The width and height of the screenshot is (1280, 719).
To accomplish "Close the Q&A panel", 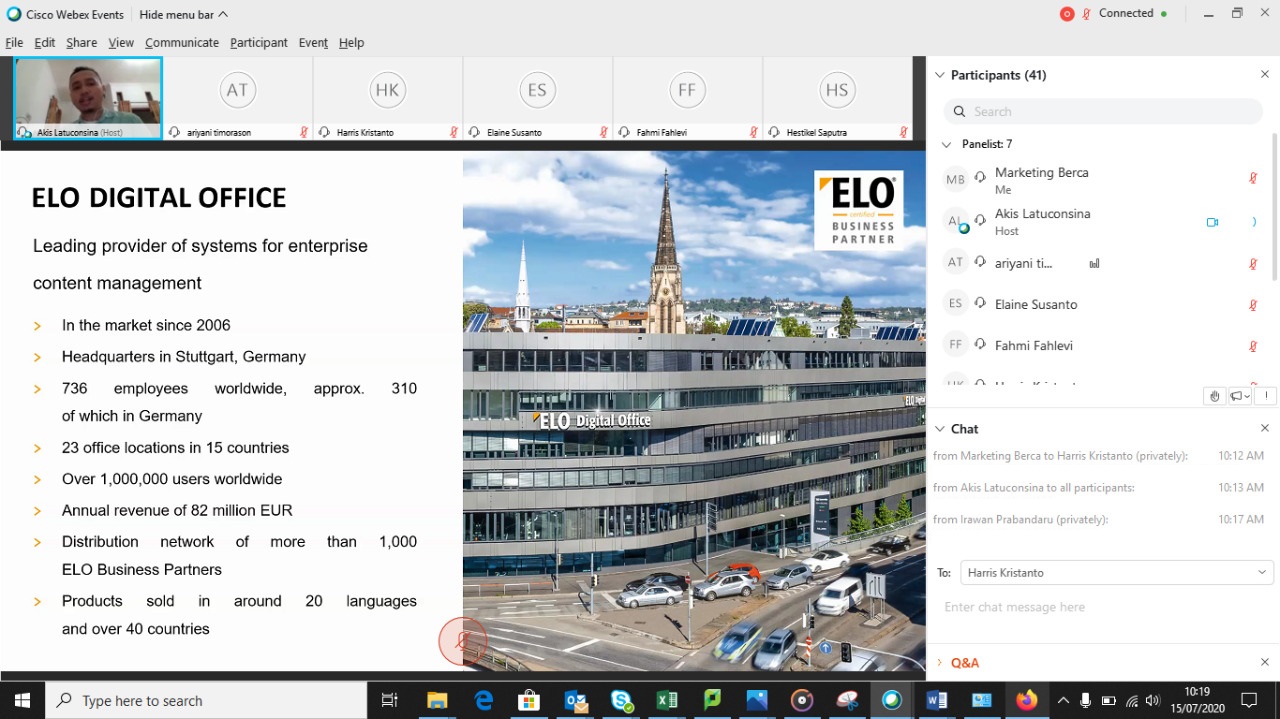I will point(1265,662).
